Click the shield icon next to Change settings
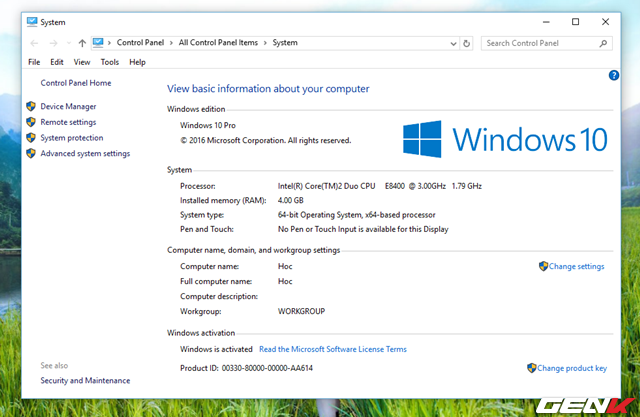 click(x=543, y=266)
